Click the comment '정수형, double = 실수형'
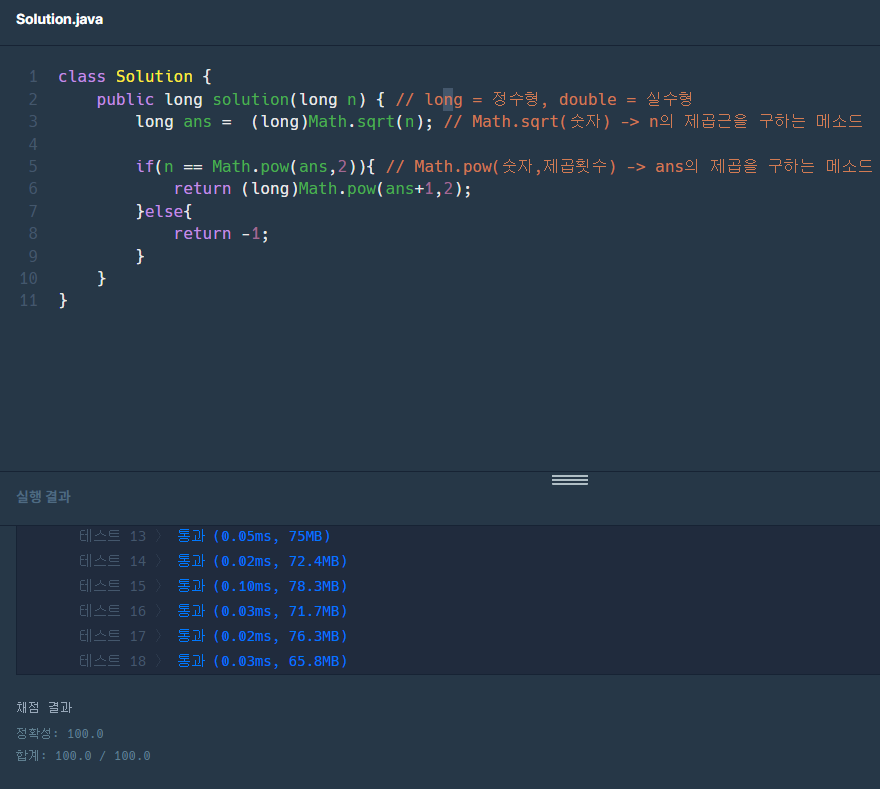This screenshot has height=789, width=880. click(x=592, y=99)
